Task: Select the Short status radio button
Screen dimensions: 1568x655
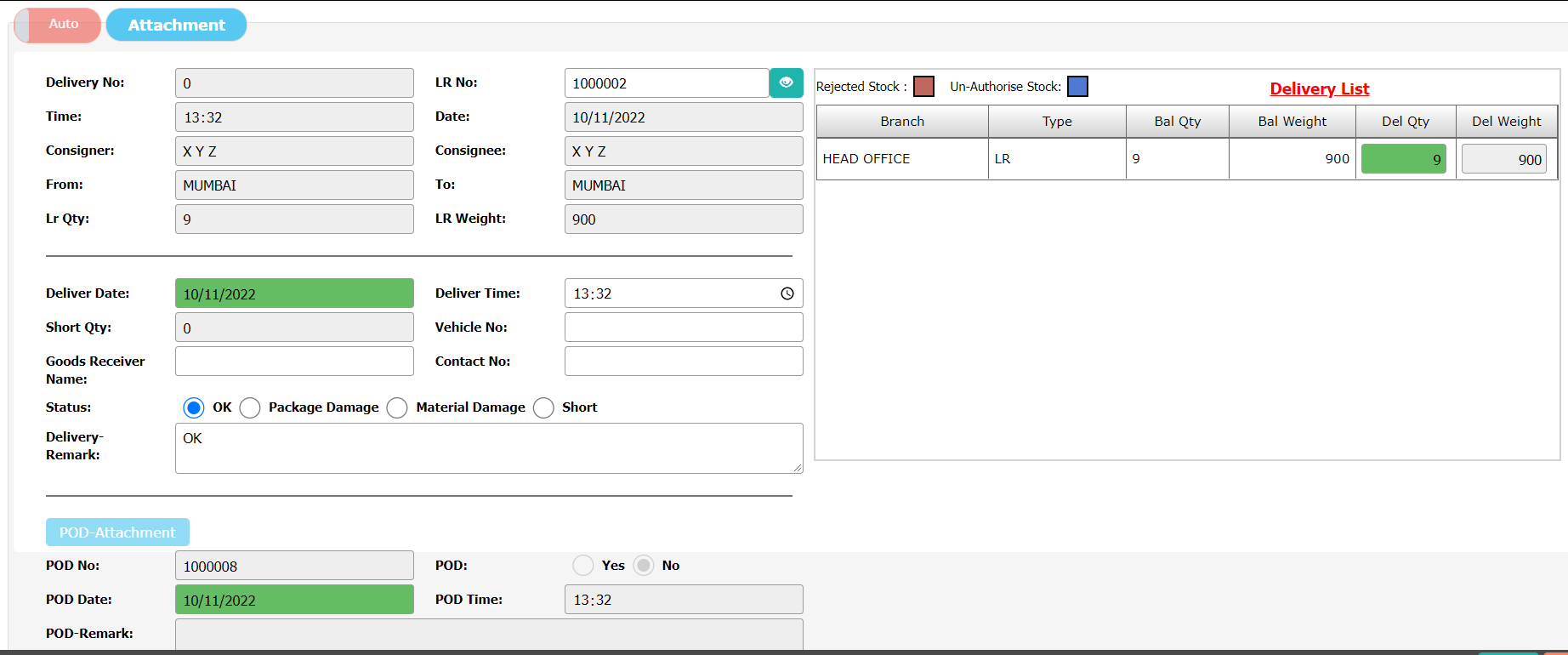Action: click(x=543, y=407)
